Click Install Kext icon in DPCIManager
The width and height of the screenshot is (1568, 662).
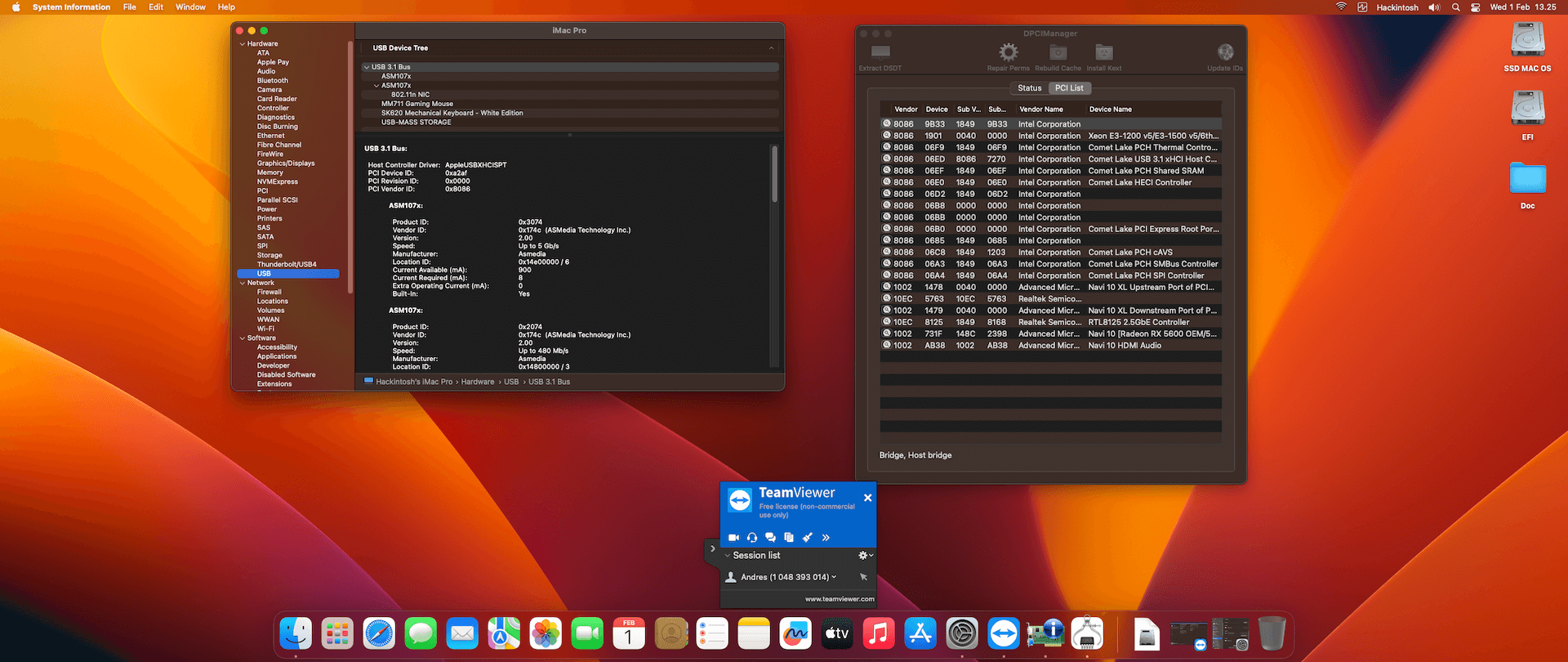pos(1104,52)
